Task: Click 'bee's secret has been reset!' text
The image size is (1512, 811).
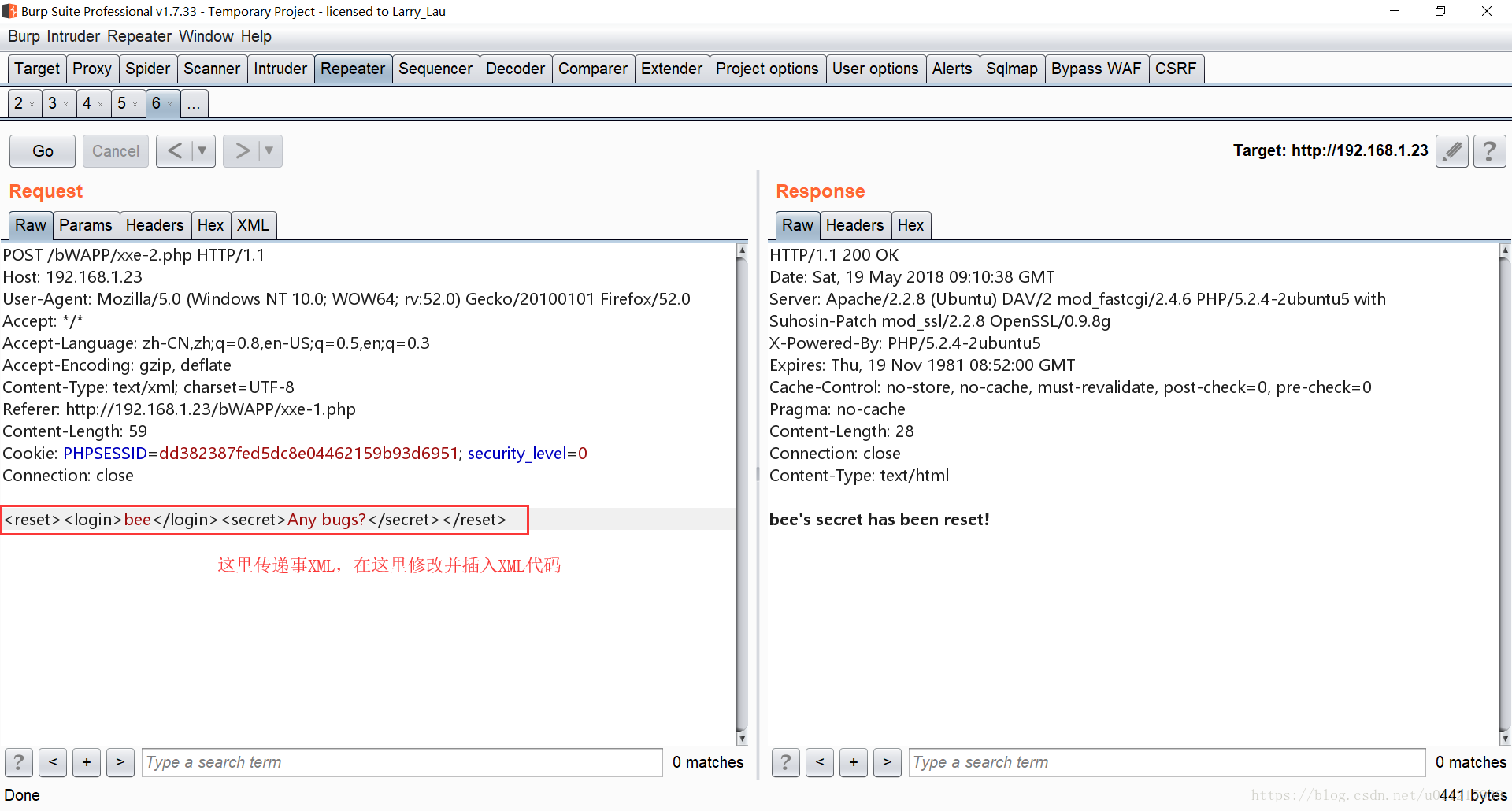Action: (880, 520)
